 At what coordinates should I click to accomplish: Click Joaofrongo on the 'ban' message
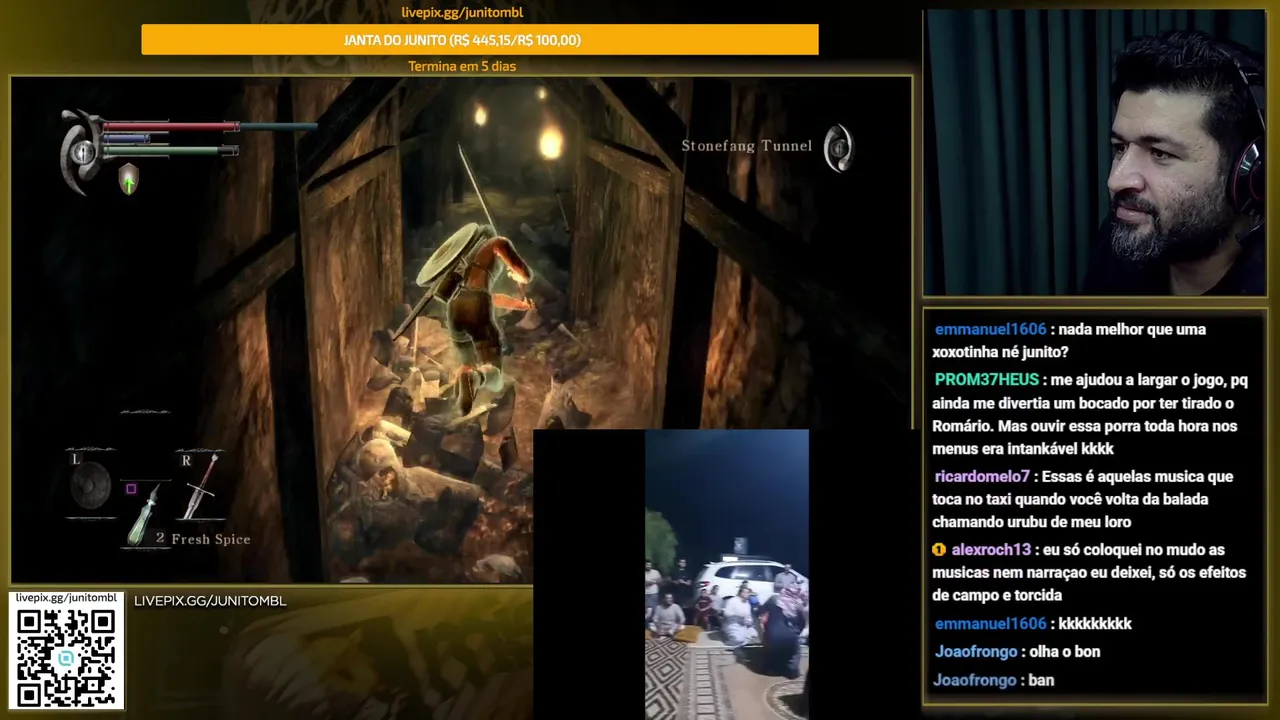pos(976,680)
